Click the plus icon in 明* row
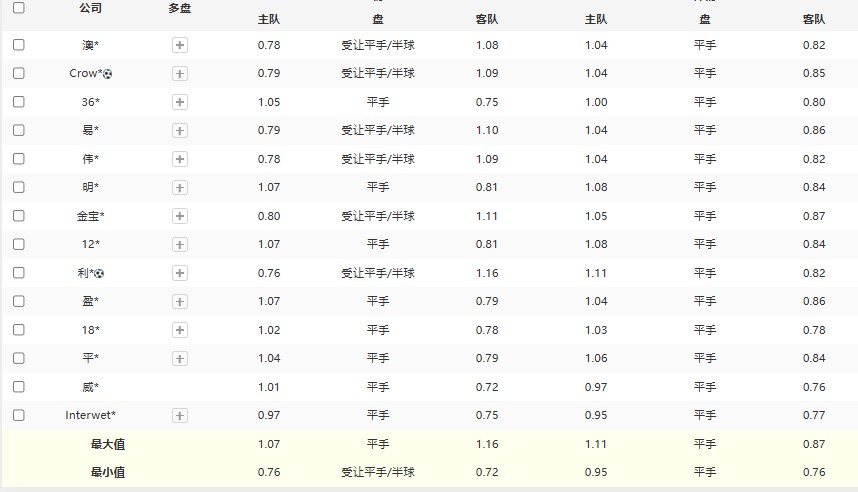This screenshot has height=492, width=858. 180,187
